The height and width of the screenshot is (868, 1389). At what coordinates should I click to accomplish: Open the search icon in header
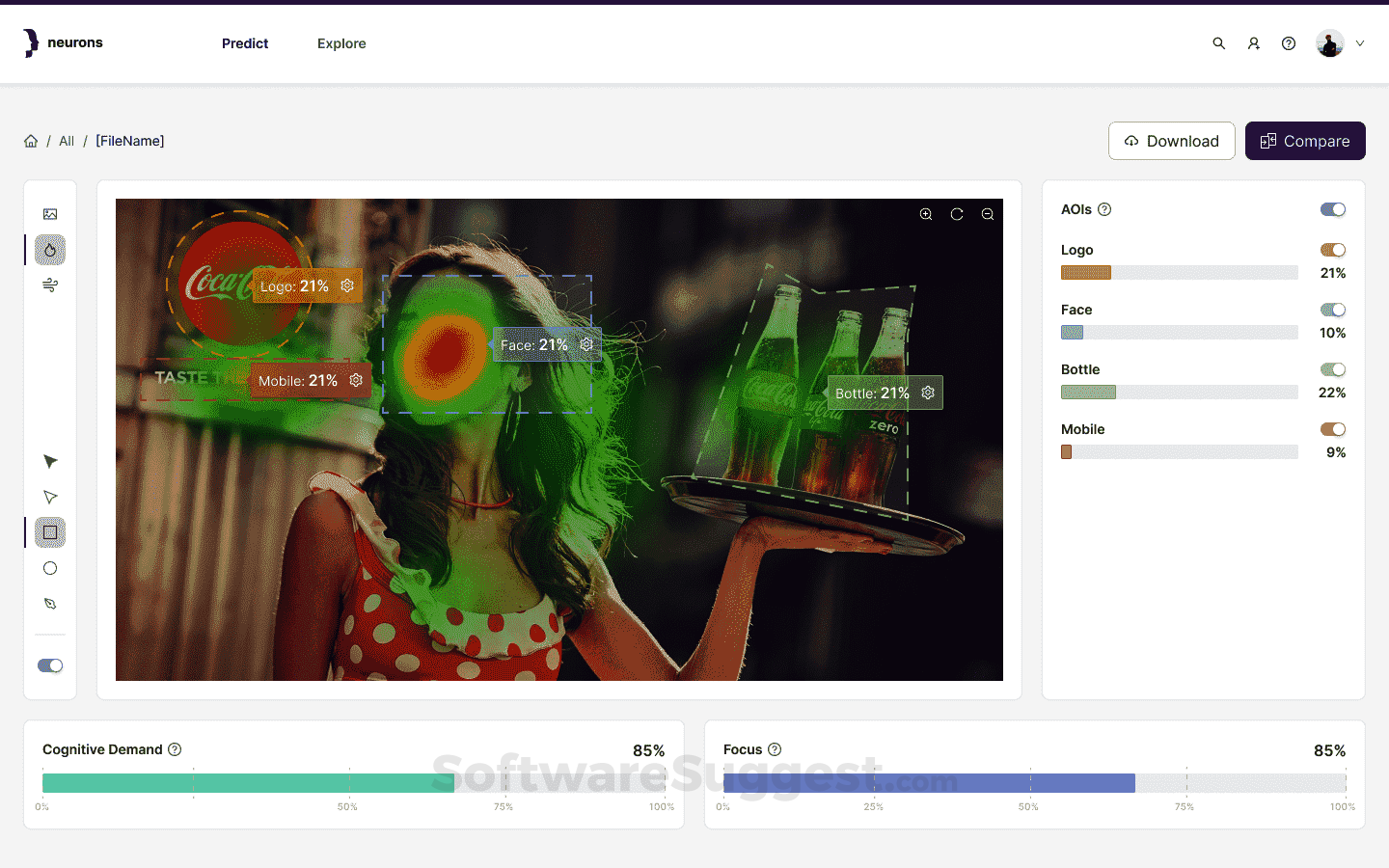[x=1219, y=43]
